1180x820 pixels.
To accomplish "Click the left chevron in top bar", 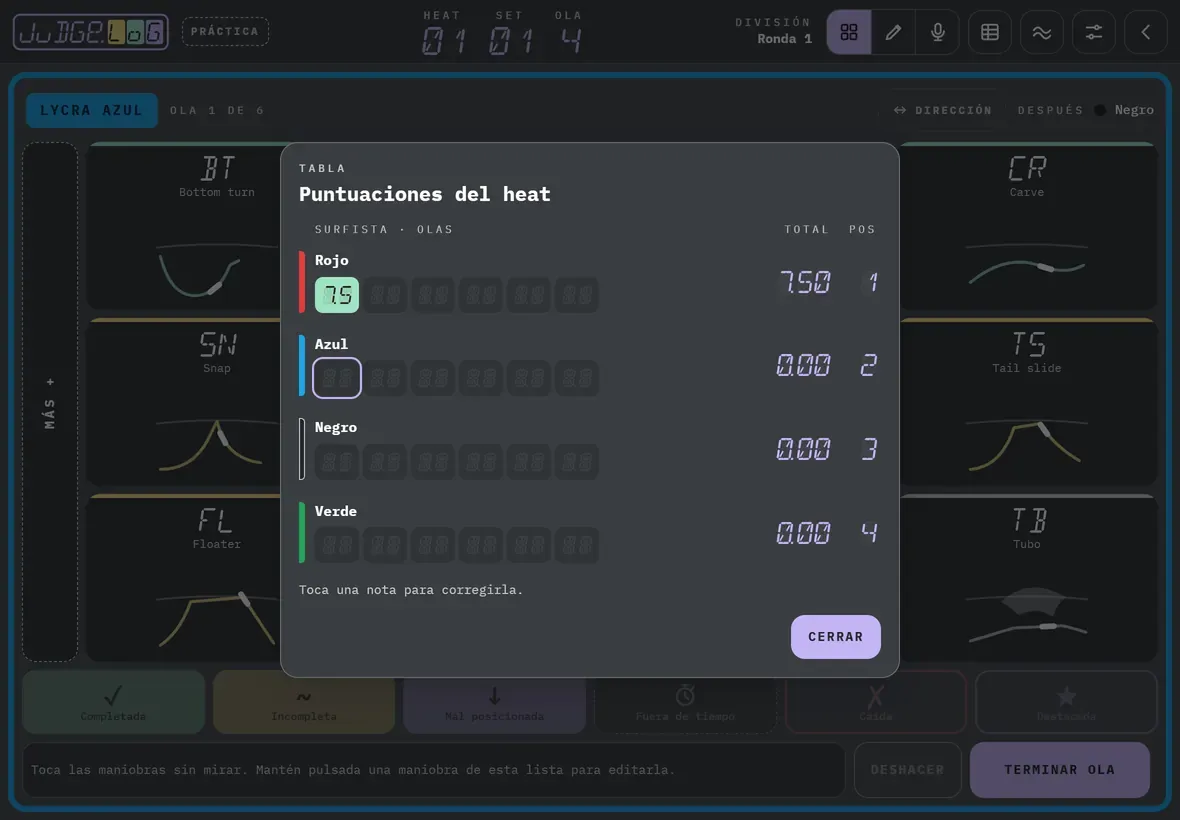I will pyautogui.click(x=1145, y=32).
